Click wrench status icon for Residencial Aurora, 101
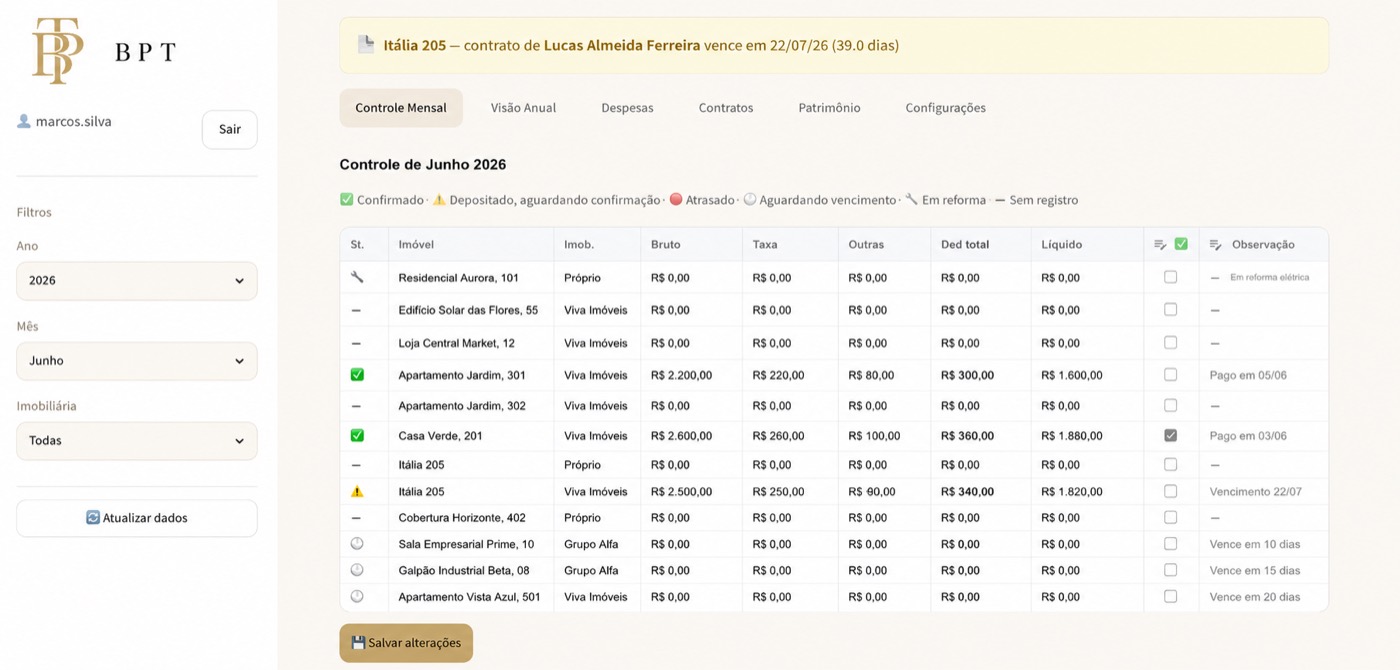 [x=356, y=277]
